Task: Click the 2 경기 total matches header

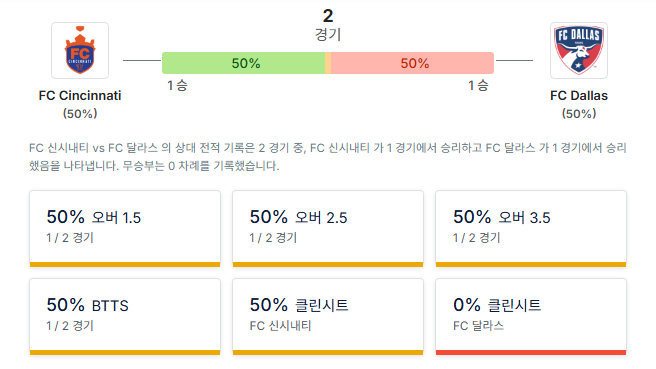Action: [x=328, y=25]
